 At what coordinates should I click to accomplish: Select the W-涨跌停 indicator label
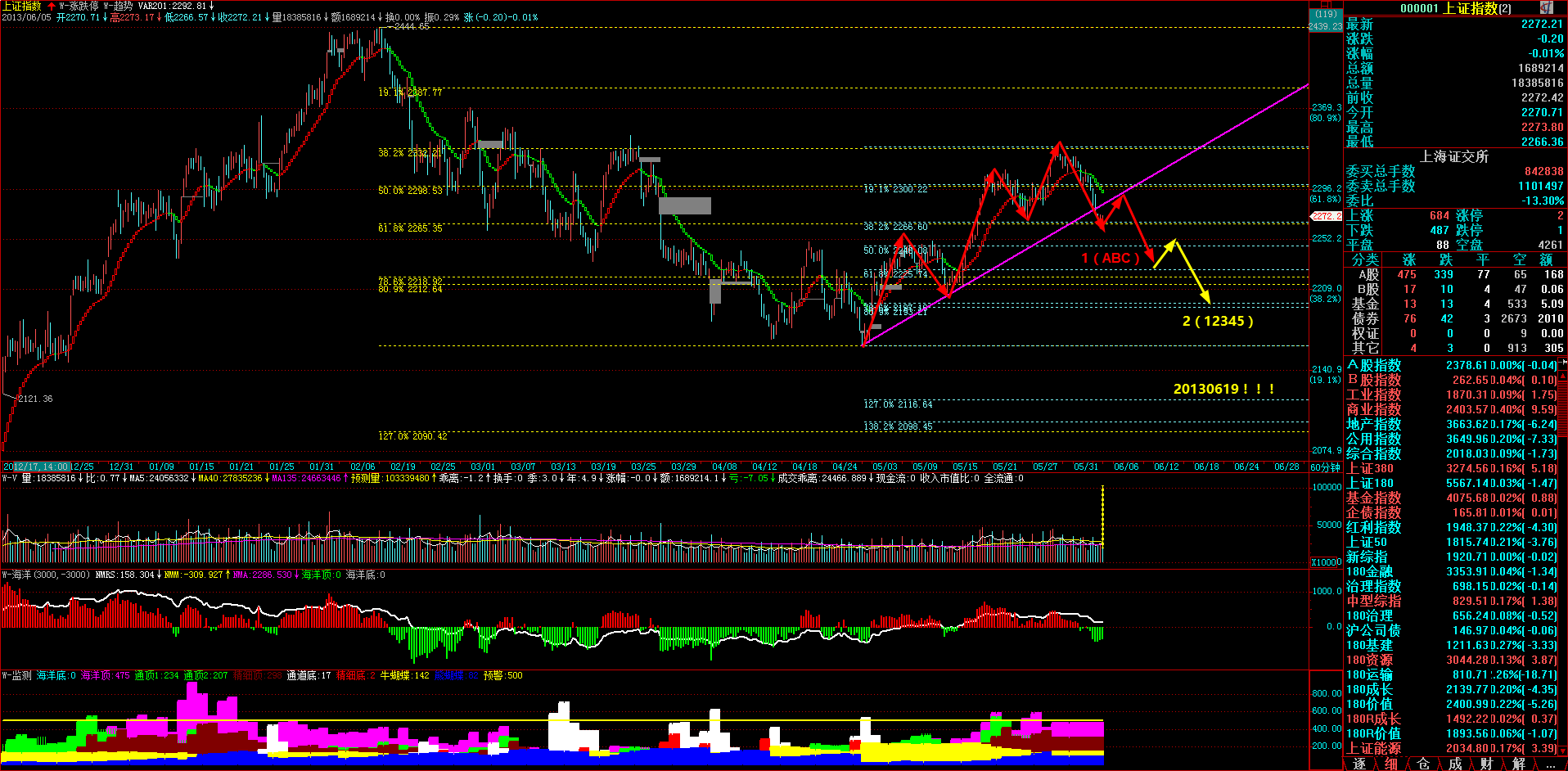coord(79,6)
